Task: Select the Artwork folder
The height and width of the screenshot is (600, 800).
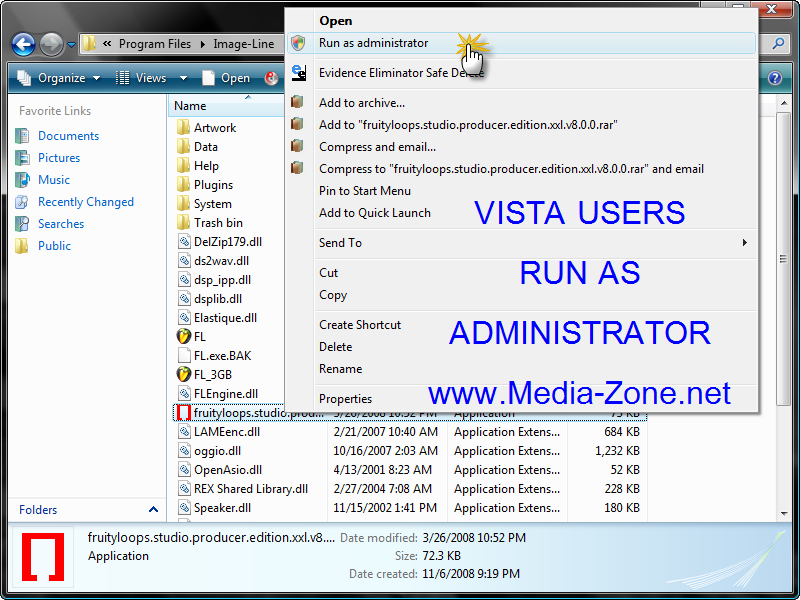Action: 215,128
